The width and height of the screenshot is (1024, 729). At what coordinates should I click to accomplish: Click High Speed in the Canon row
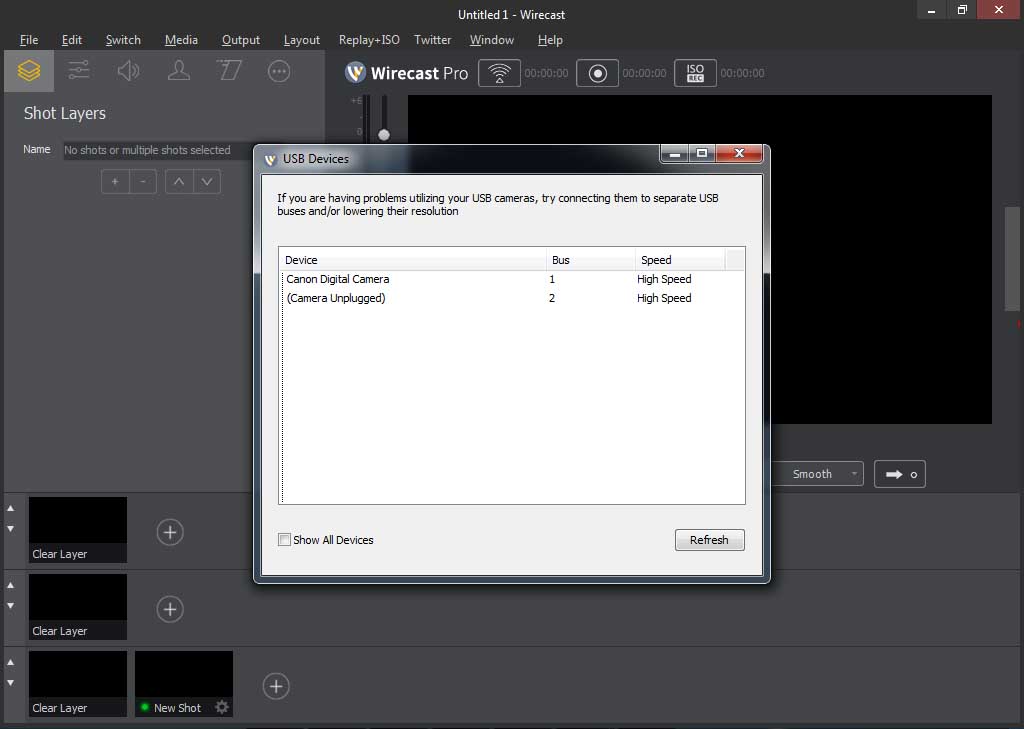coord(664,279)
